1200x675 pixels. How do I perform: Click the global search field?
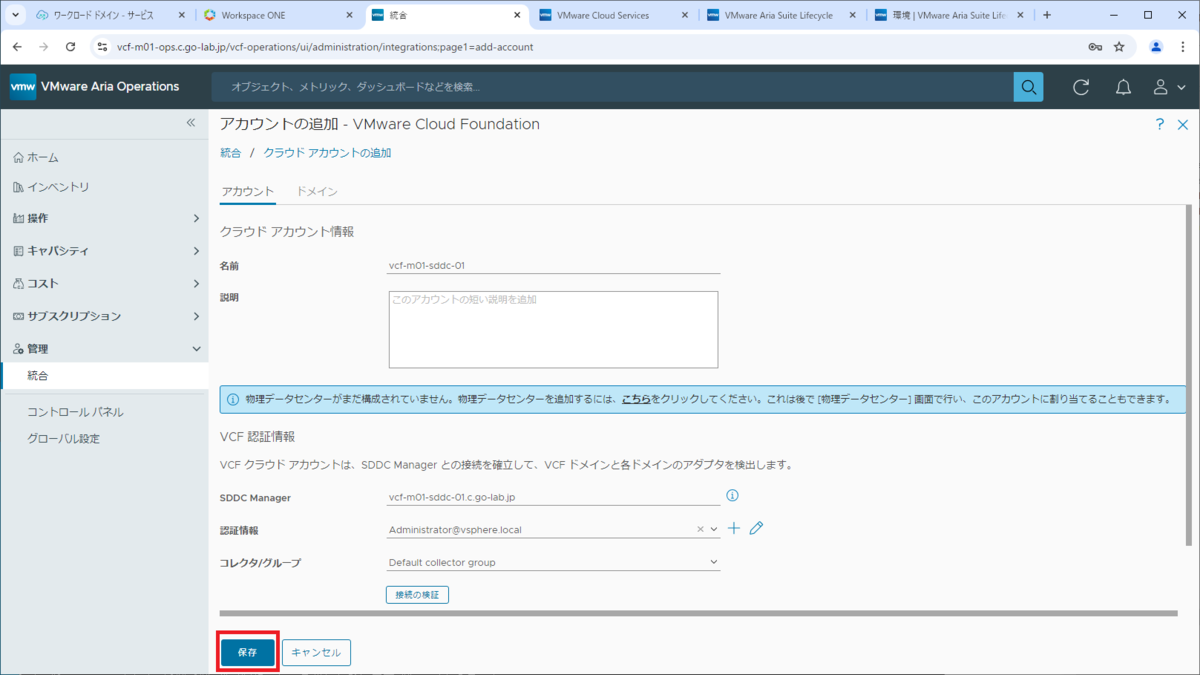point(612,87)
